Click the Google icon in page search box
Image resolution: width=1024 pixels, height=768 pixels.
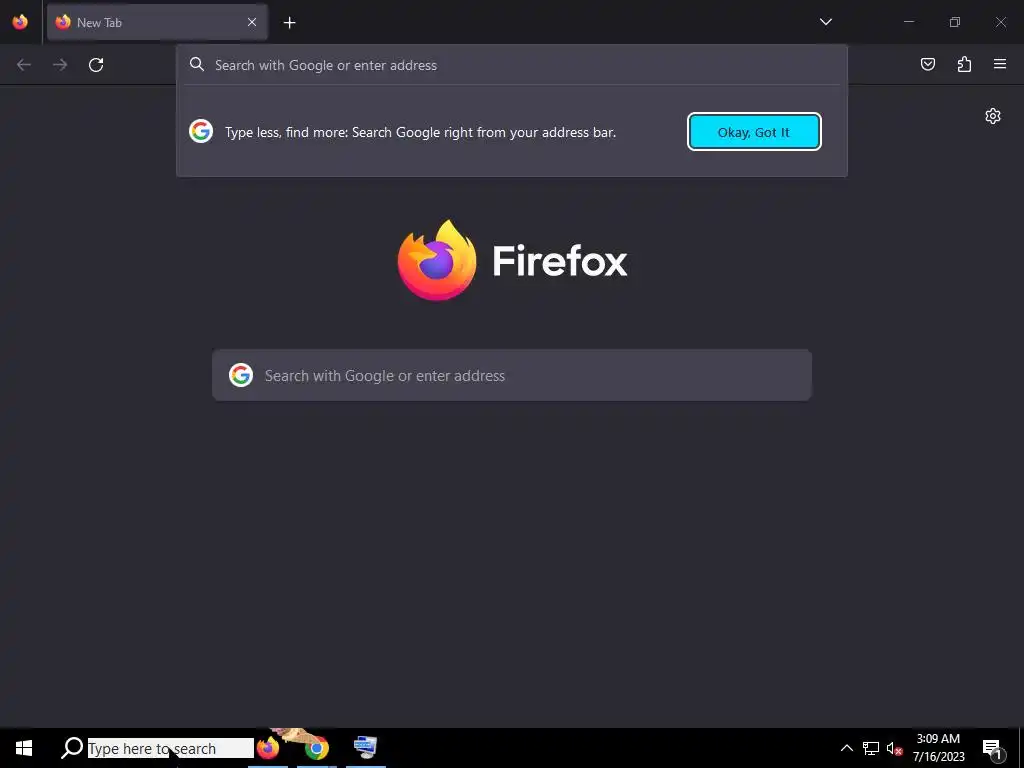241,375
